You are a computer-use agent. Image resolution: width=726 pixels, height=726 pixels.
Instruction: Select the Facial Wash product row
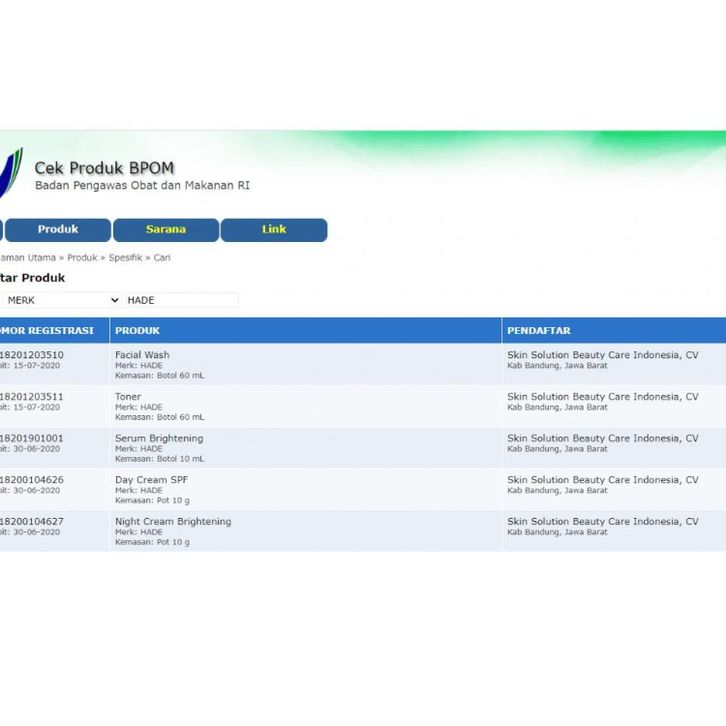363,364
